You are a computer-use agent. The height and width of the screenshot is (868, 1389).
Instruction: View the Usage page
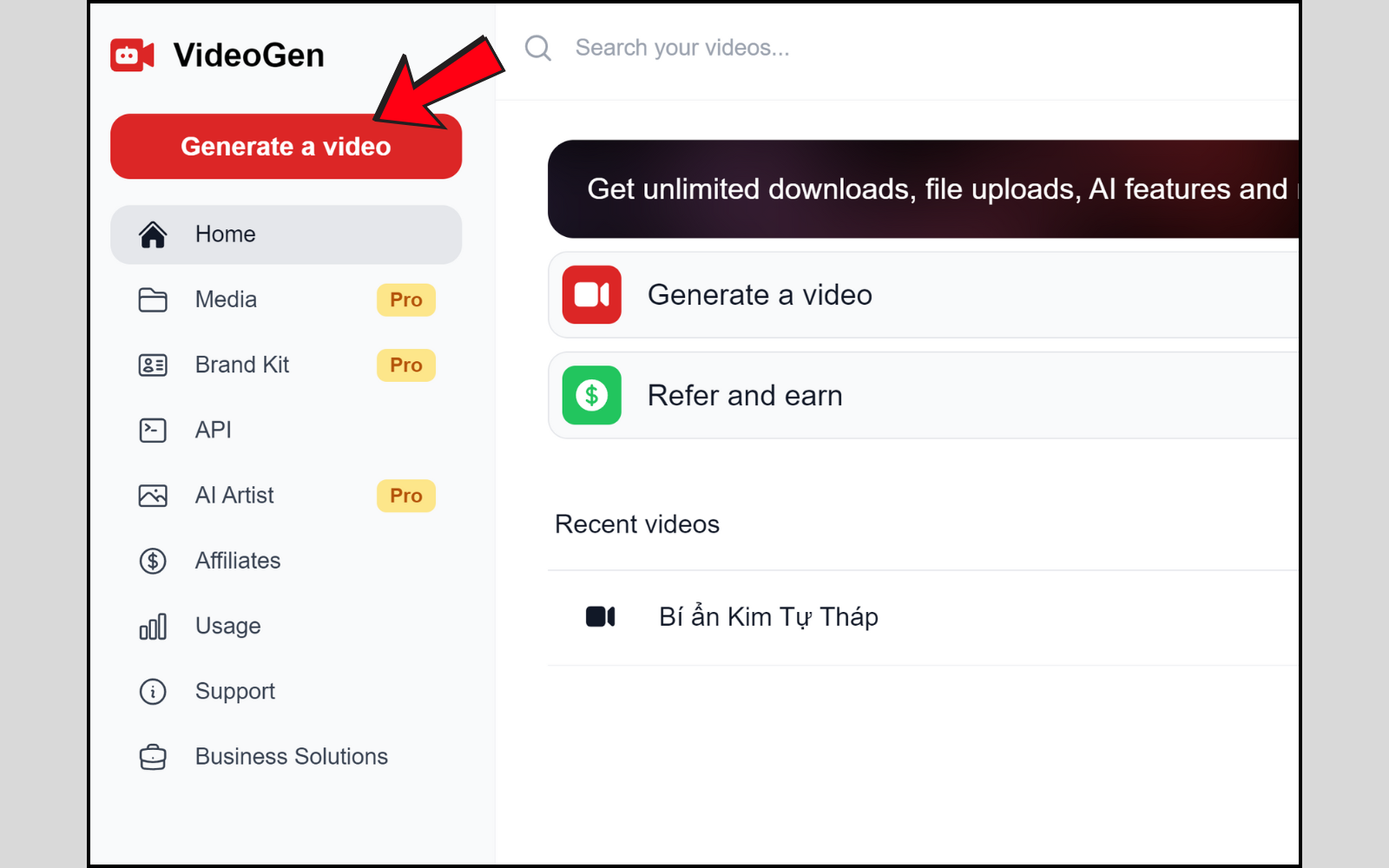(286, 626)
